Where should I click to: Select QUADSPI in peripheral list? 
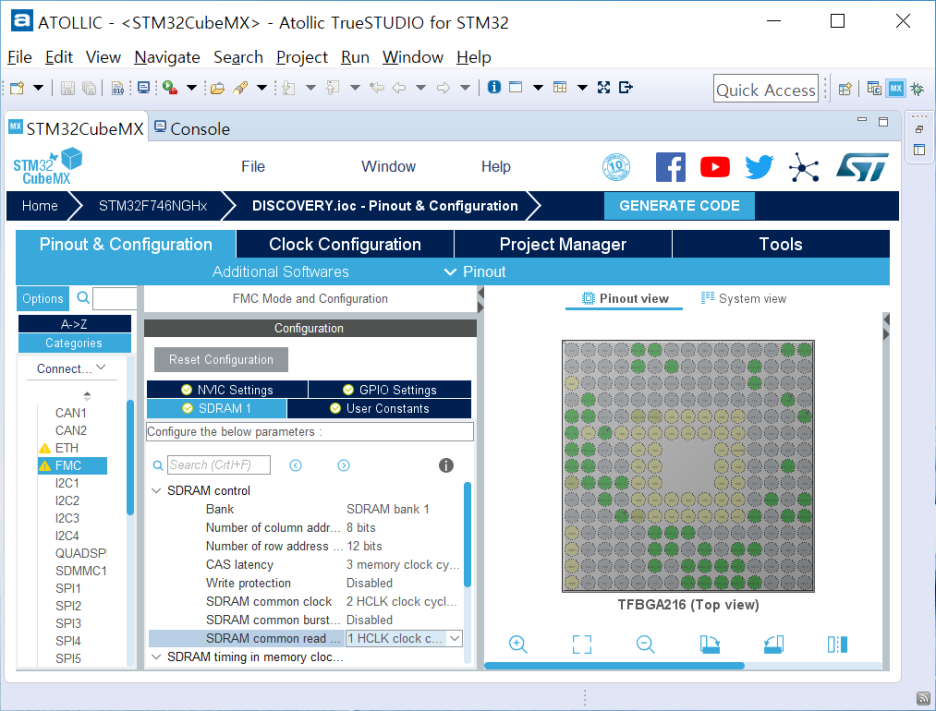(81, 553)
